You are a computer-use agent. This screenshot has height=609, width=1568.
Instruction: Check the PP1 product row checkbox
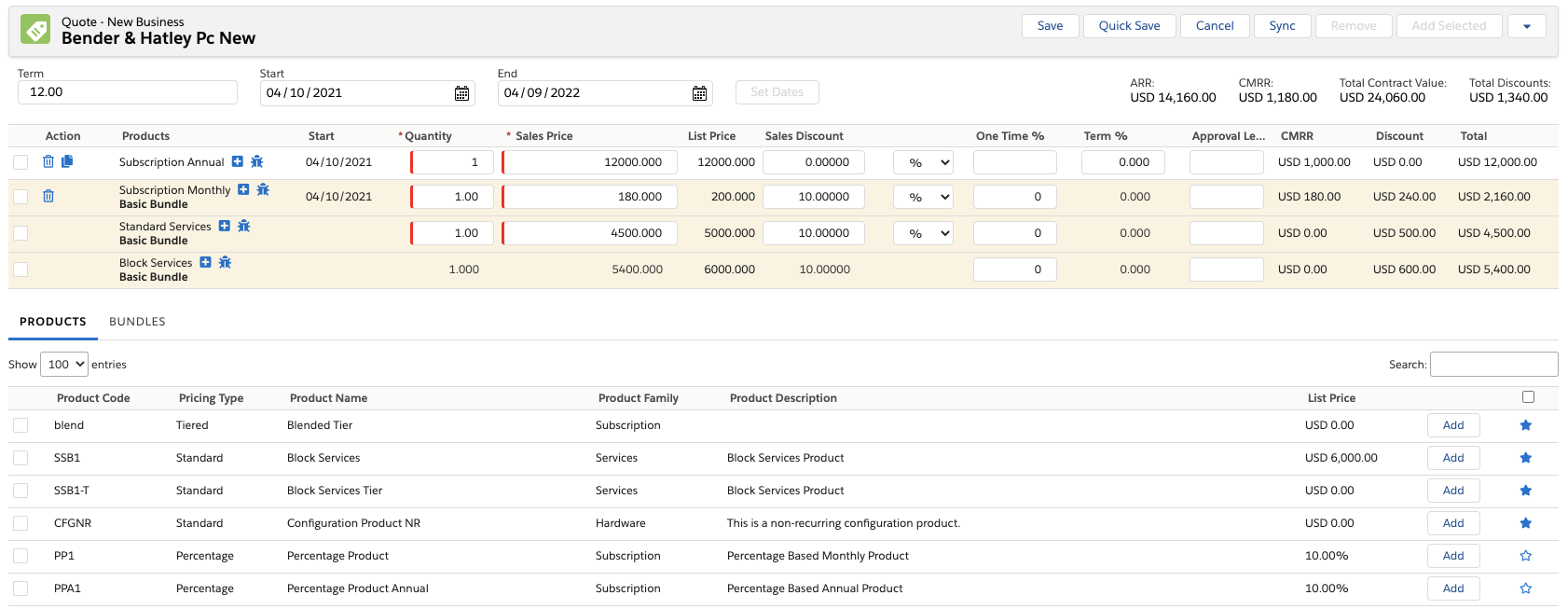tap(21, 556)
